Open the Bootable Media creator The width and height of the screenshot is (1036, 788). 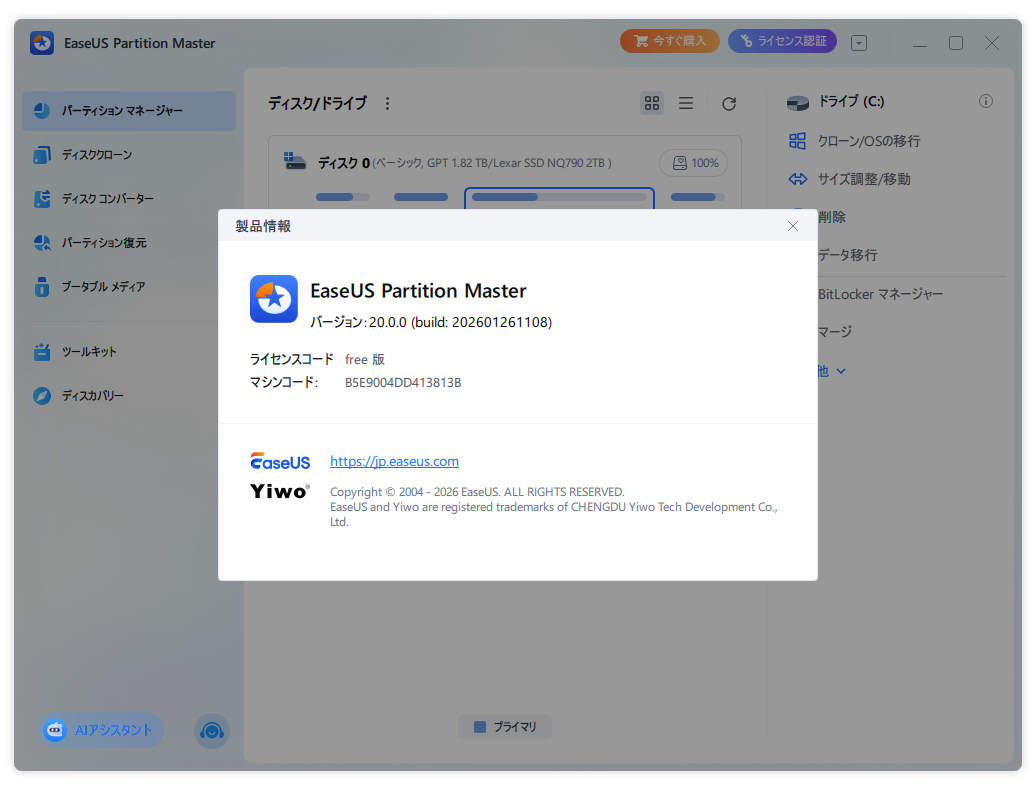104,287
